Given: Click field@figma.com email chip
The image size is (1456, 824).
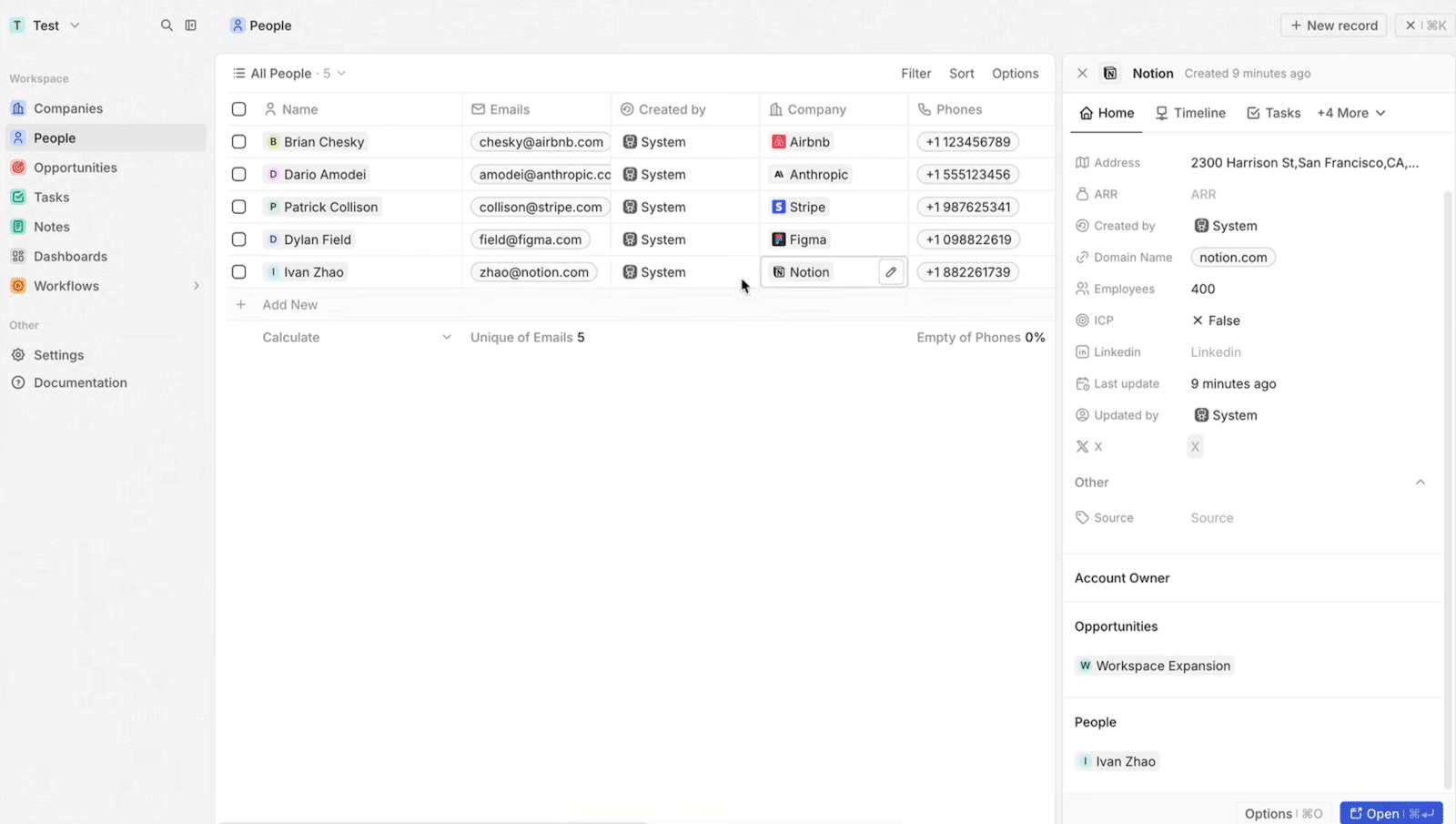Looking at the screenshot, I should click(x=531, y=239).
